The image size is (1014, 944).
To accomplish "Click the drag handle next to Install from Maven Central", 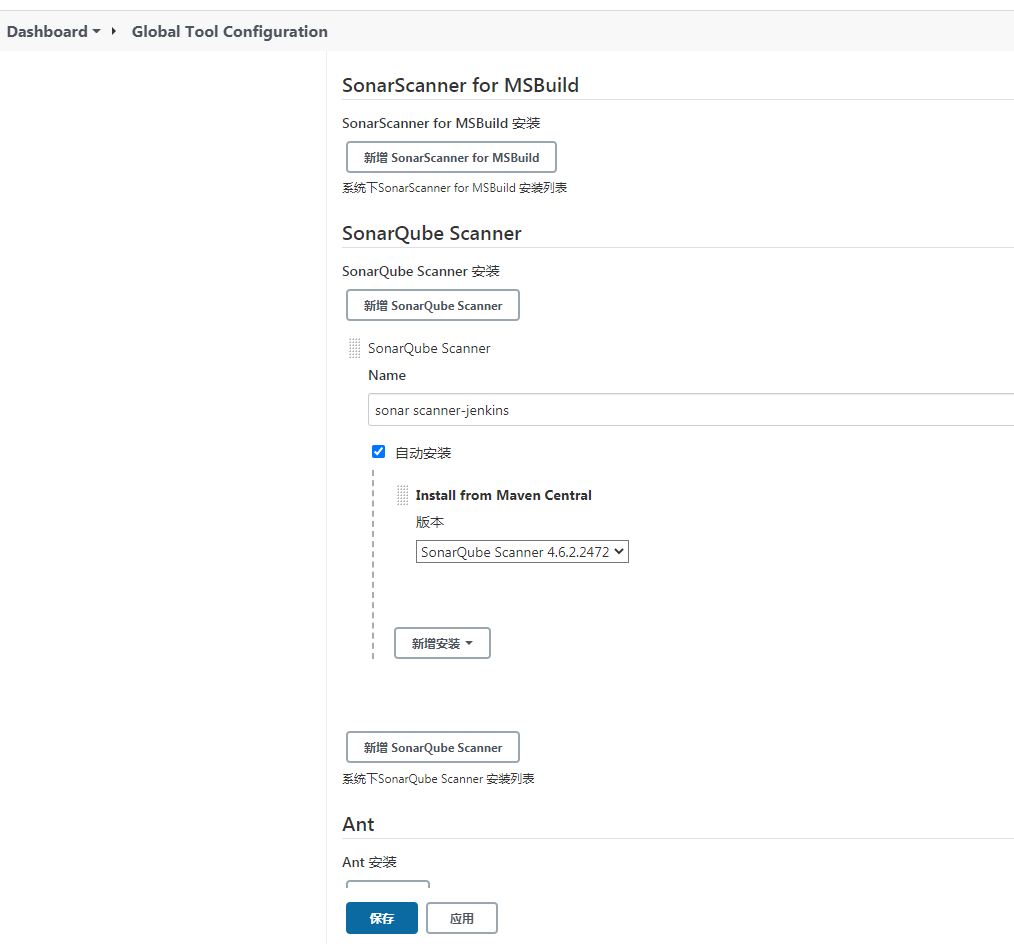I will pos(402,495).
